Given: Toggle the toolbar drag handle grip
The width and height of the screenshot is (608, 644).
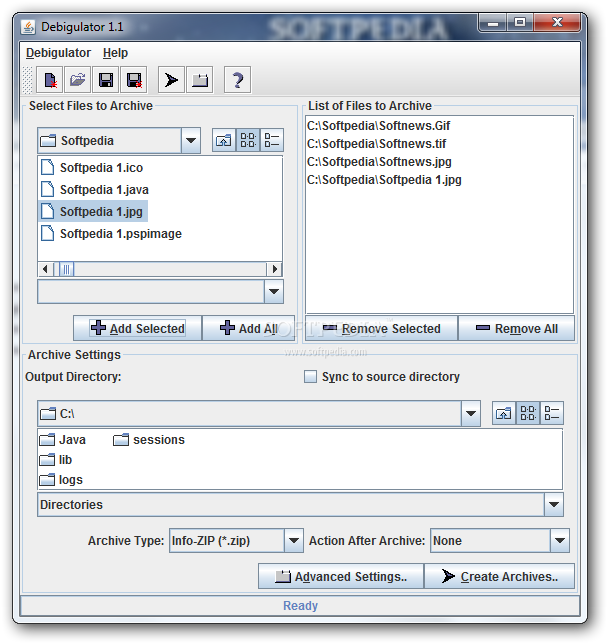Looking at the screenshot, I should tap(27, 80).
